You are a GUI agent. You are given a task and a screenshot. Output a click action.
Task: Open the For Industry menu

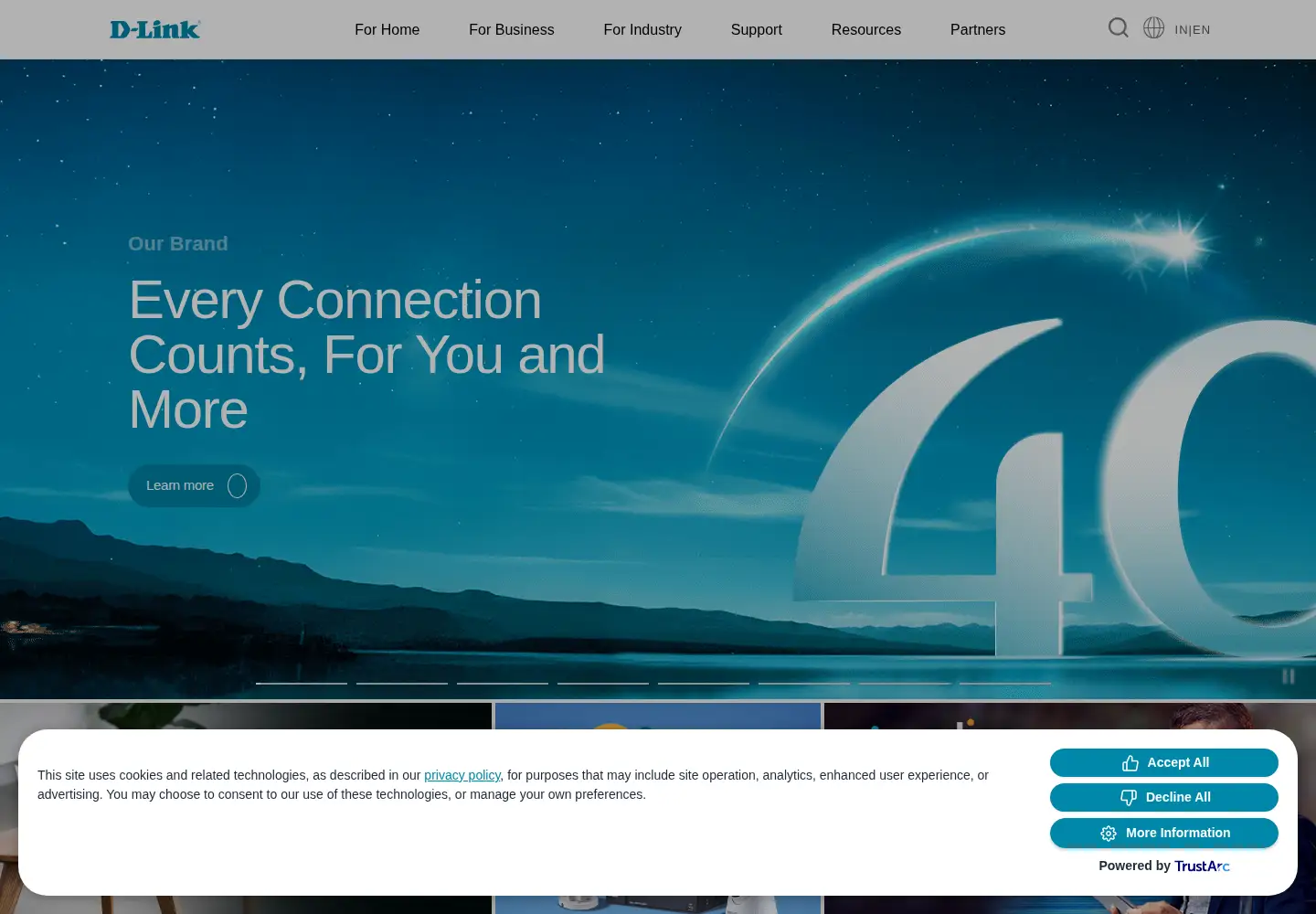click(642, 29)
